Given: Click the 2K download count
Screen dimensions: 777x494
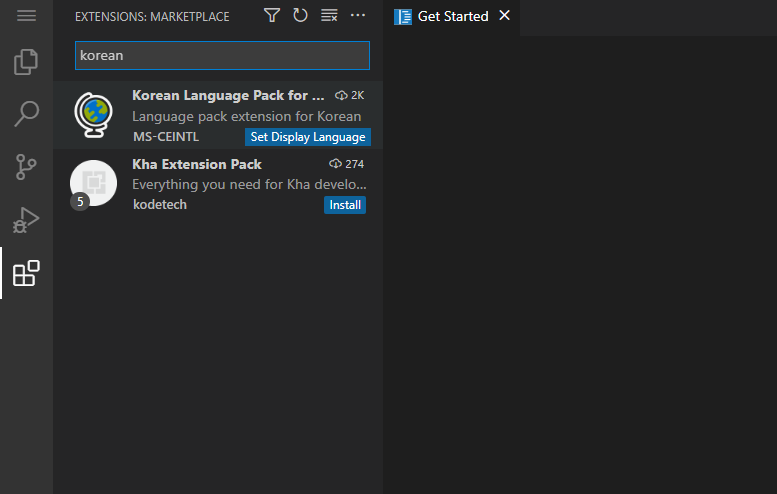Looking at the screenshot, I should click(350, 95).
